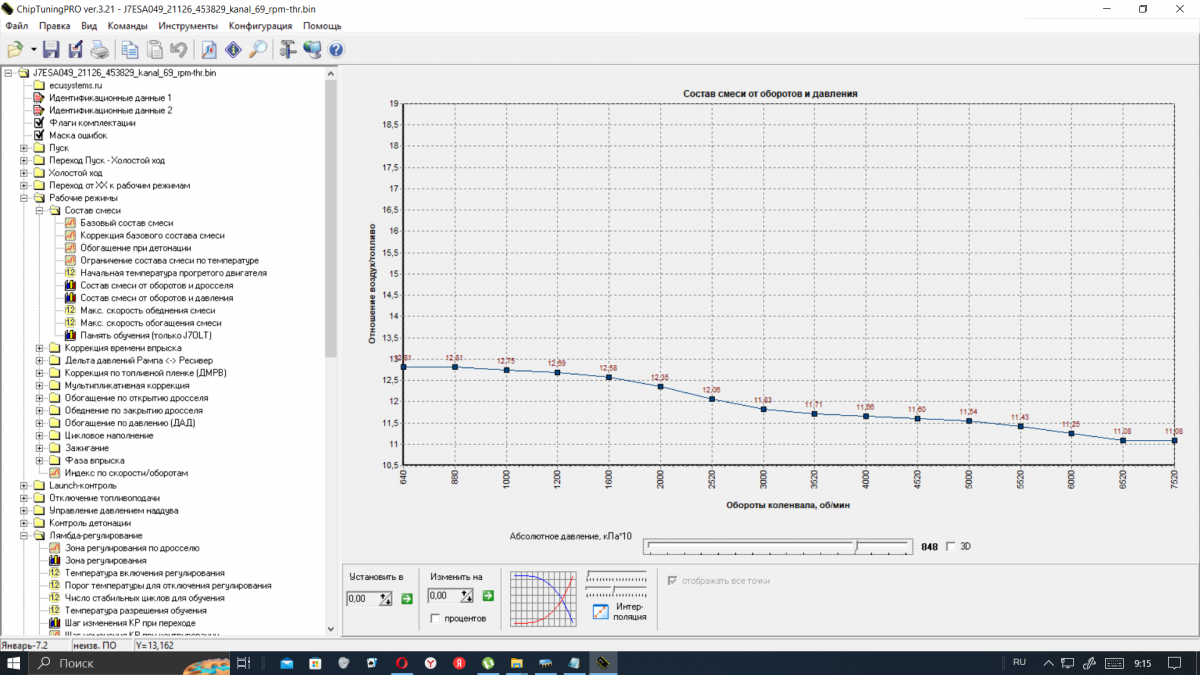1200x675 pixels.
Task: Apply 'Установить в' value with green arrow
Action: pos(407,598)
